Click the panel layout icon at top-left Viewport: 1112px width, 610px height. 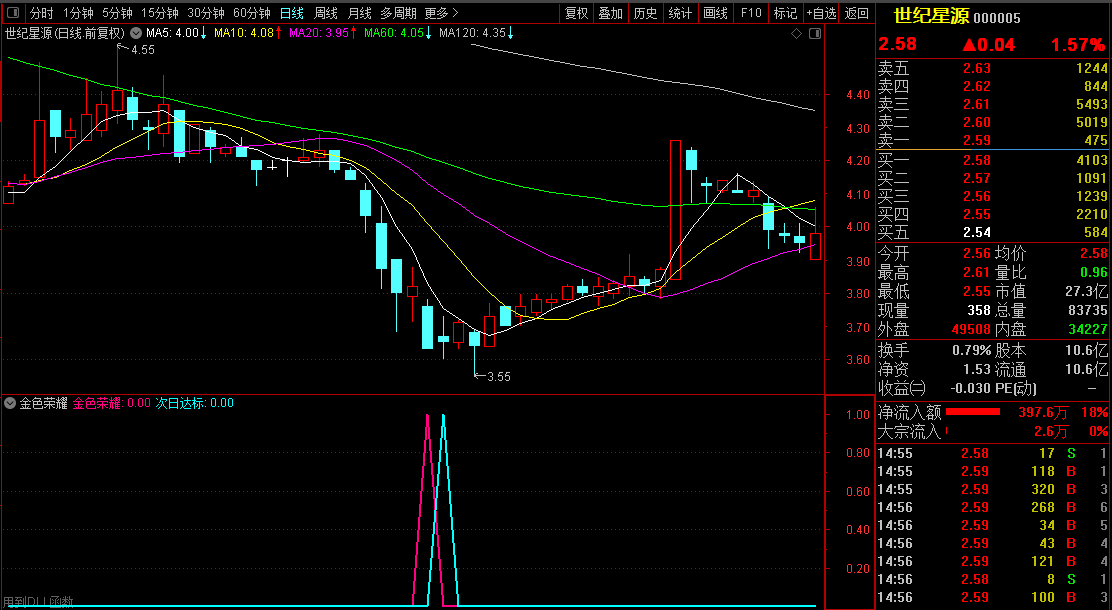(x=13, y=13)
